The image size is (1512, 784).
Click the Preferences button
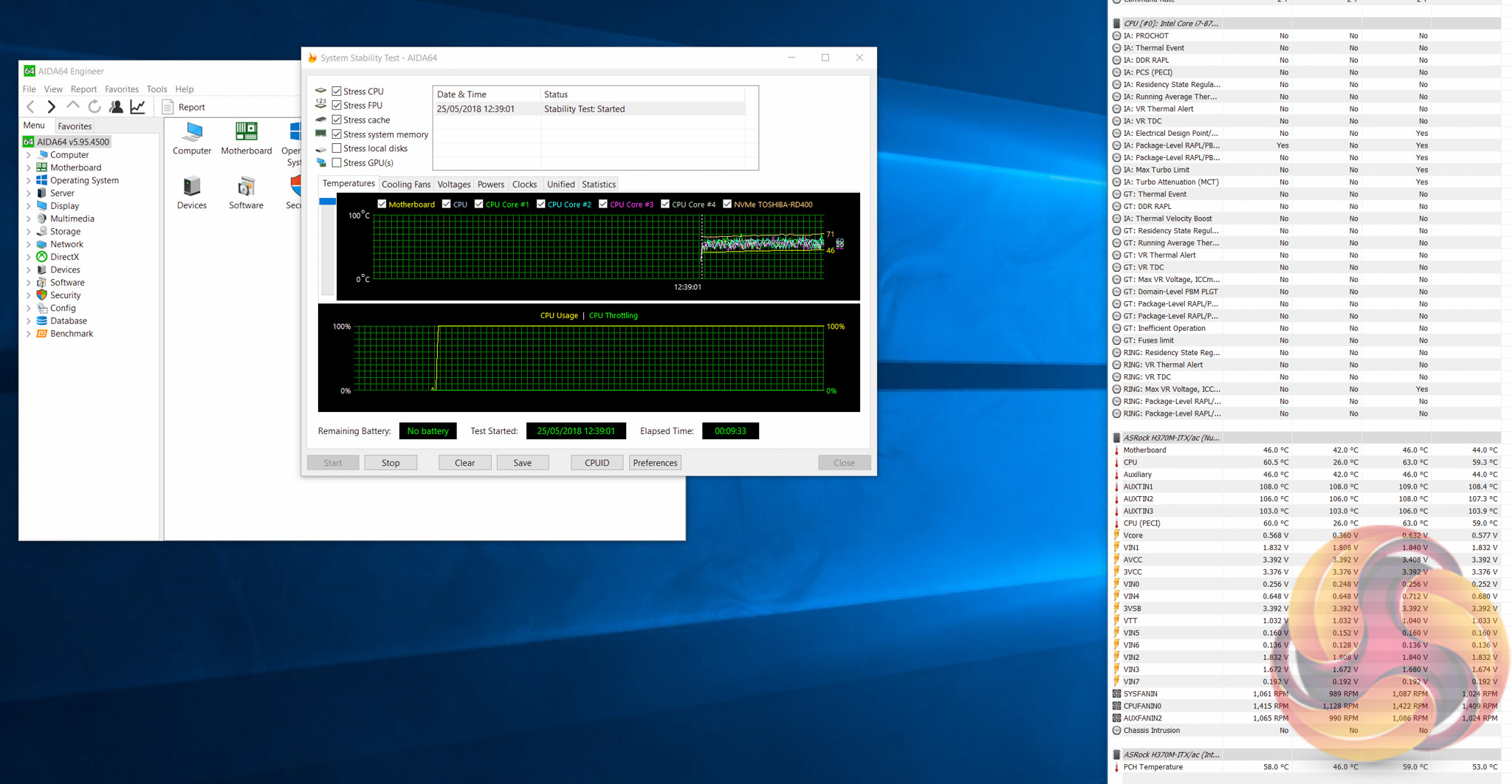click(655, 463)
